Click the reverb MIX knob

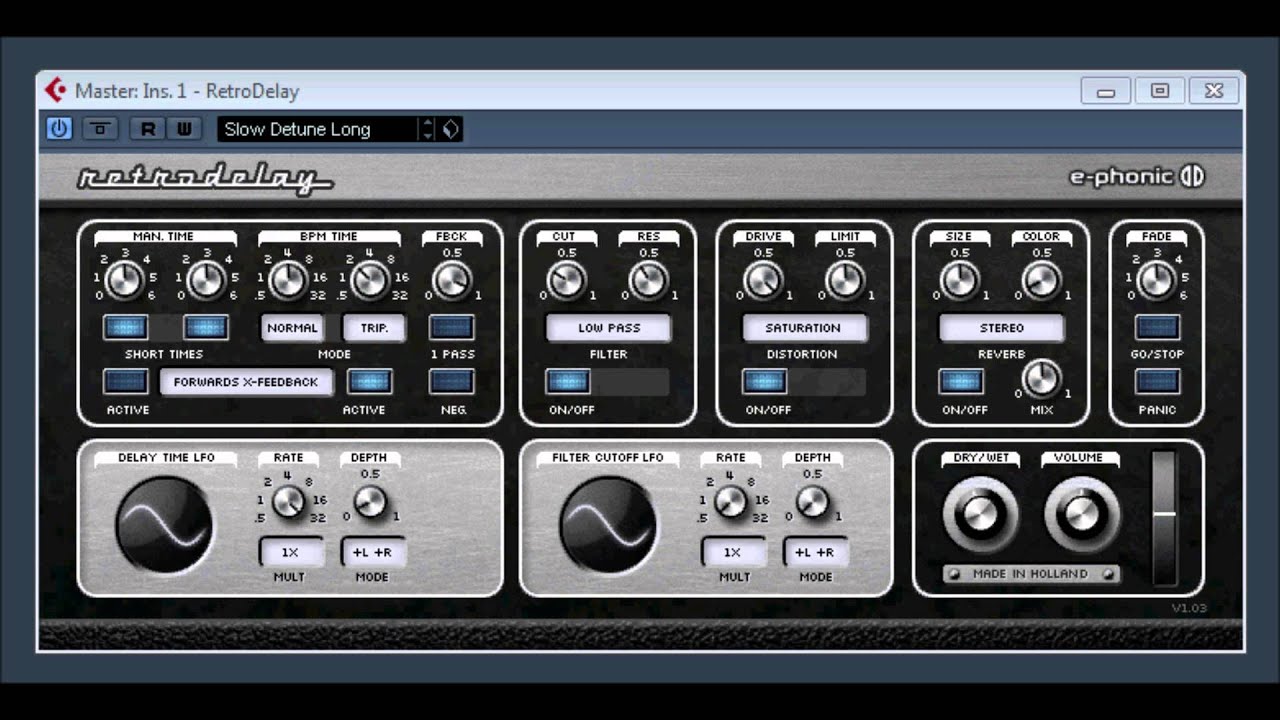click(x=1042, y=379)
